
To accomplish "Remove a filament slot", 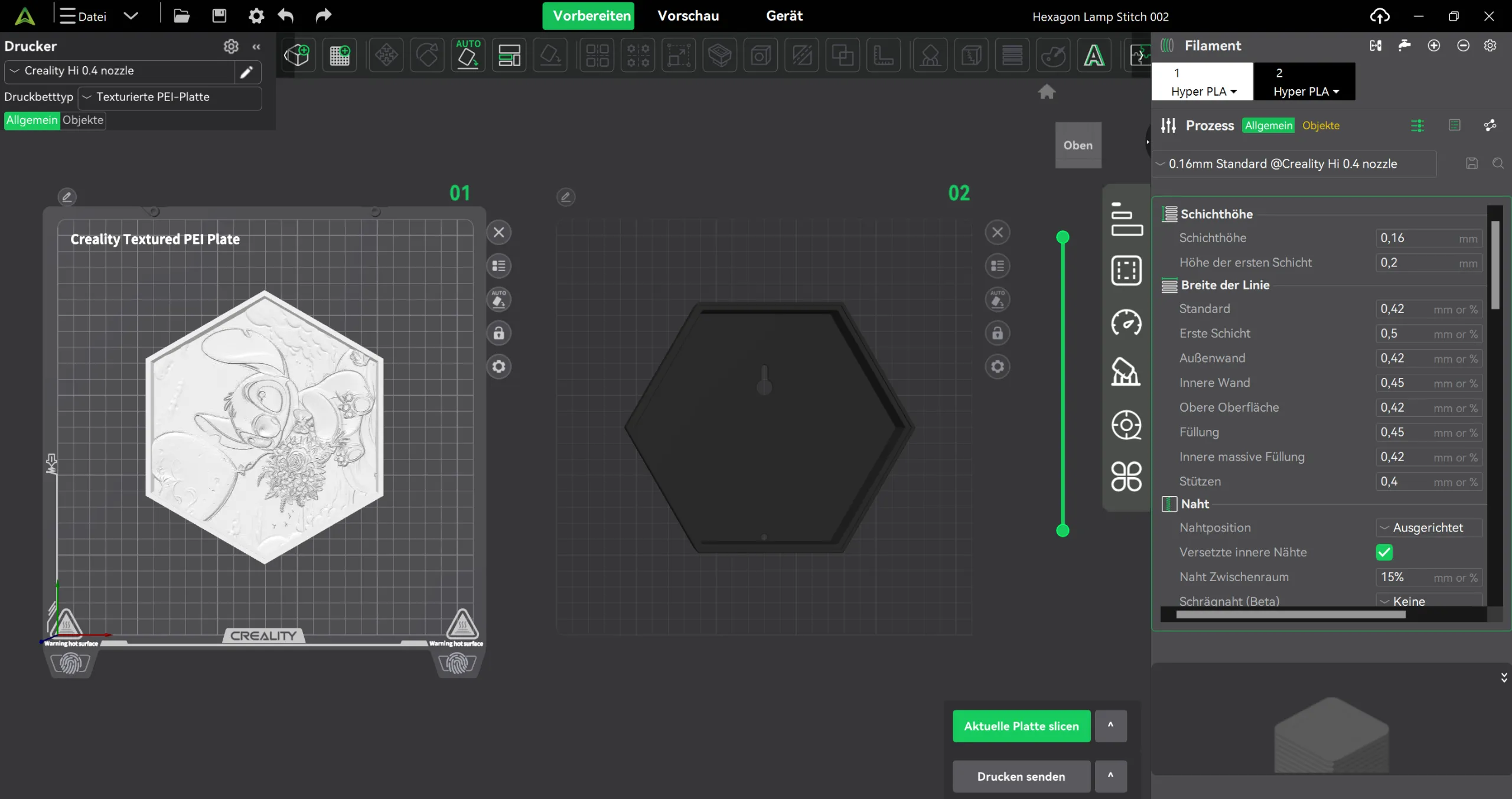I will click(x=1463, y=45).
